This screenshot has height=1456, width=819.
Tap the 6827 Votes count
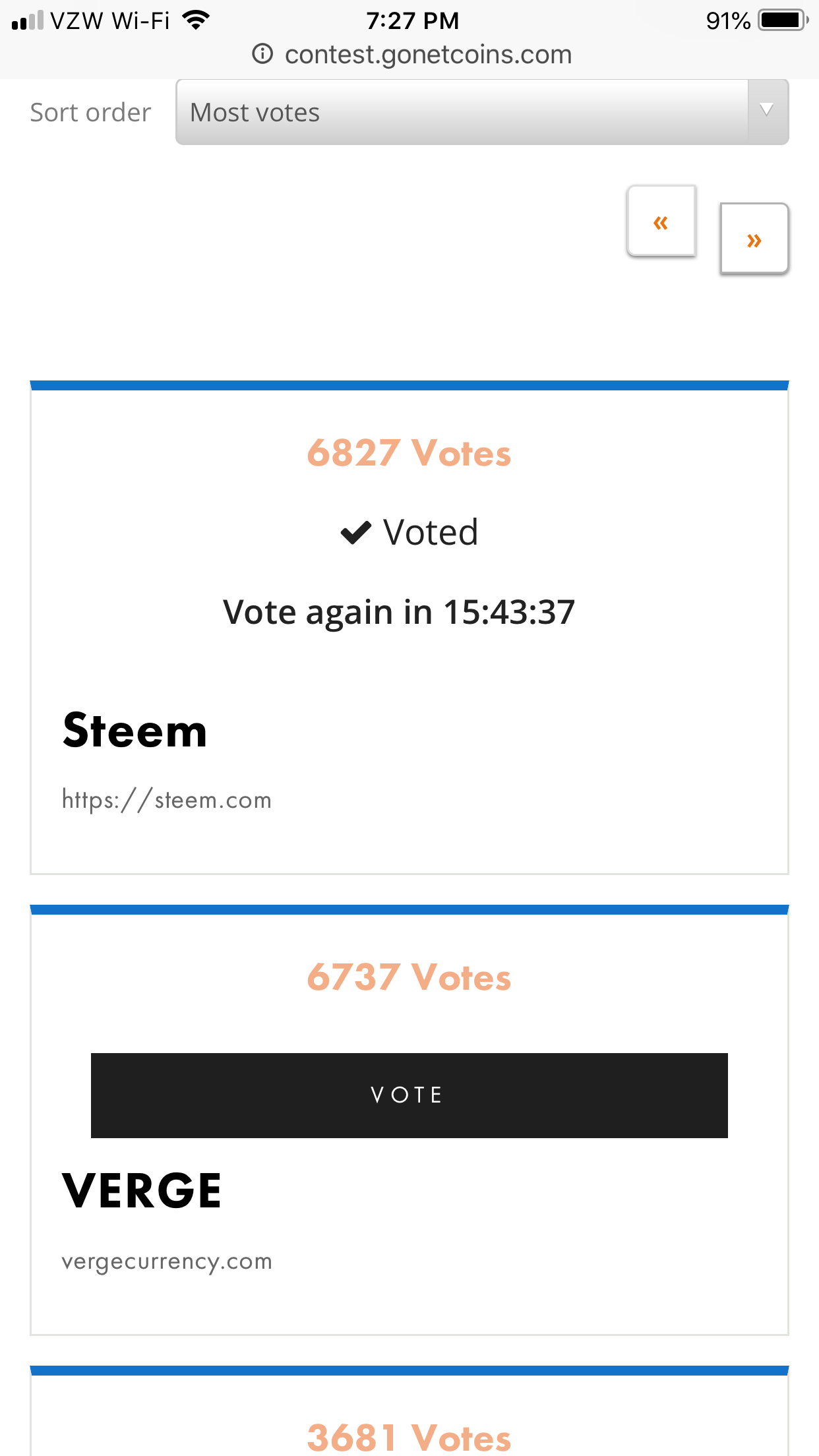[409, 454]
